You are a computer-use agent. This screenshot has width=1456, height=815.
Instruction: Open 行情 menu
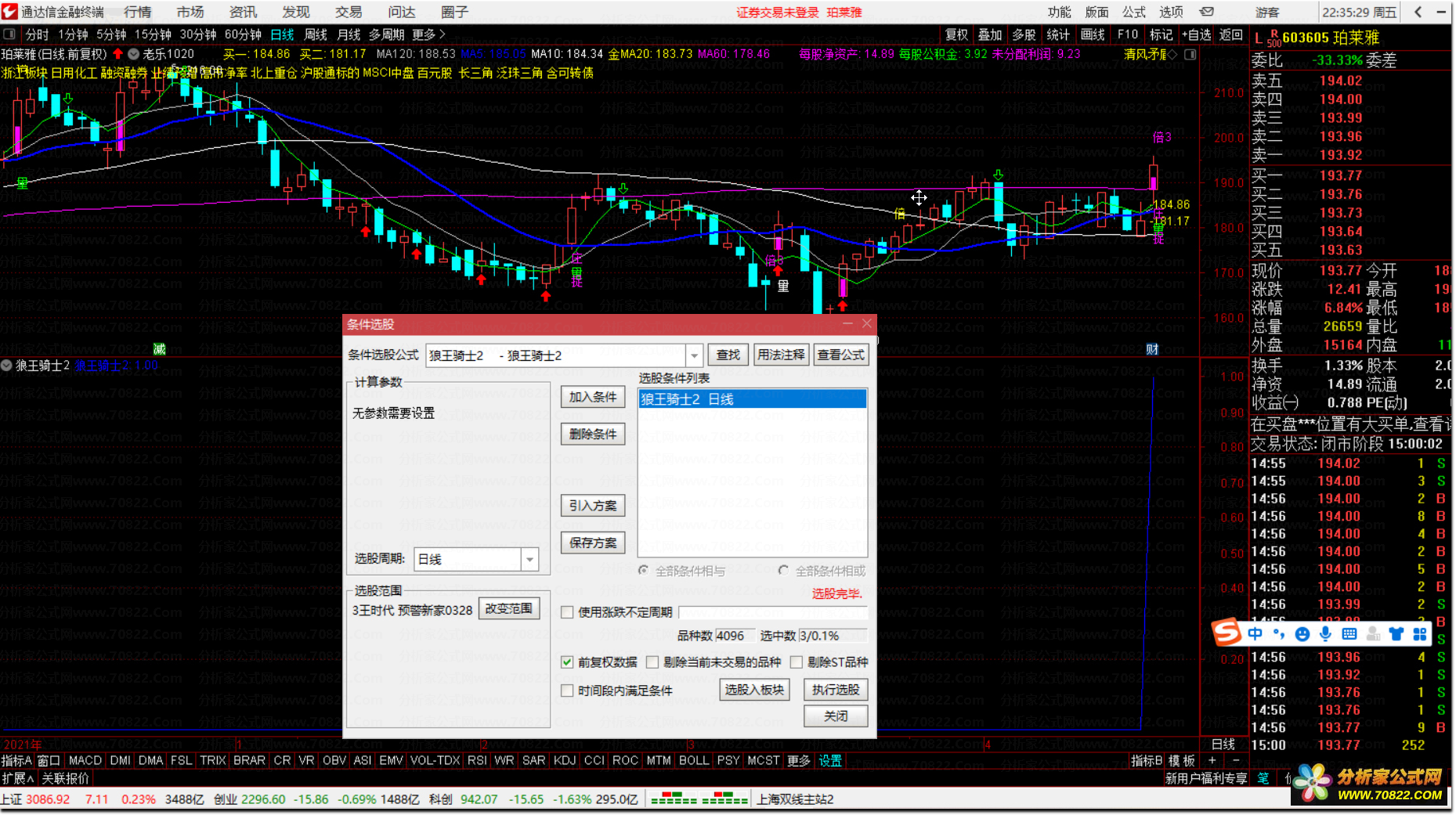[138, 12]
